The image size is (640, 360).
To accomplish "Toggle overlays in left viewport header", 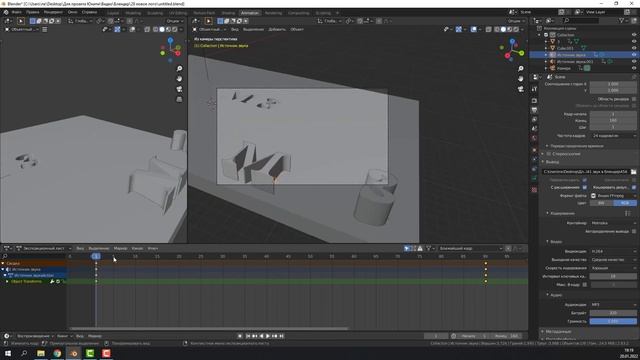I will (132, 29).
